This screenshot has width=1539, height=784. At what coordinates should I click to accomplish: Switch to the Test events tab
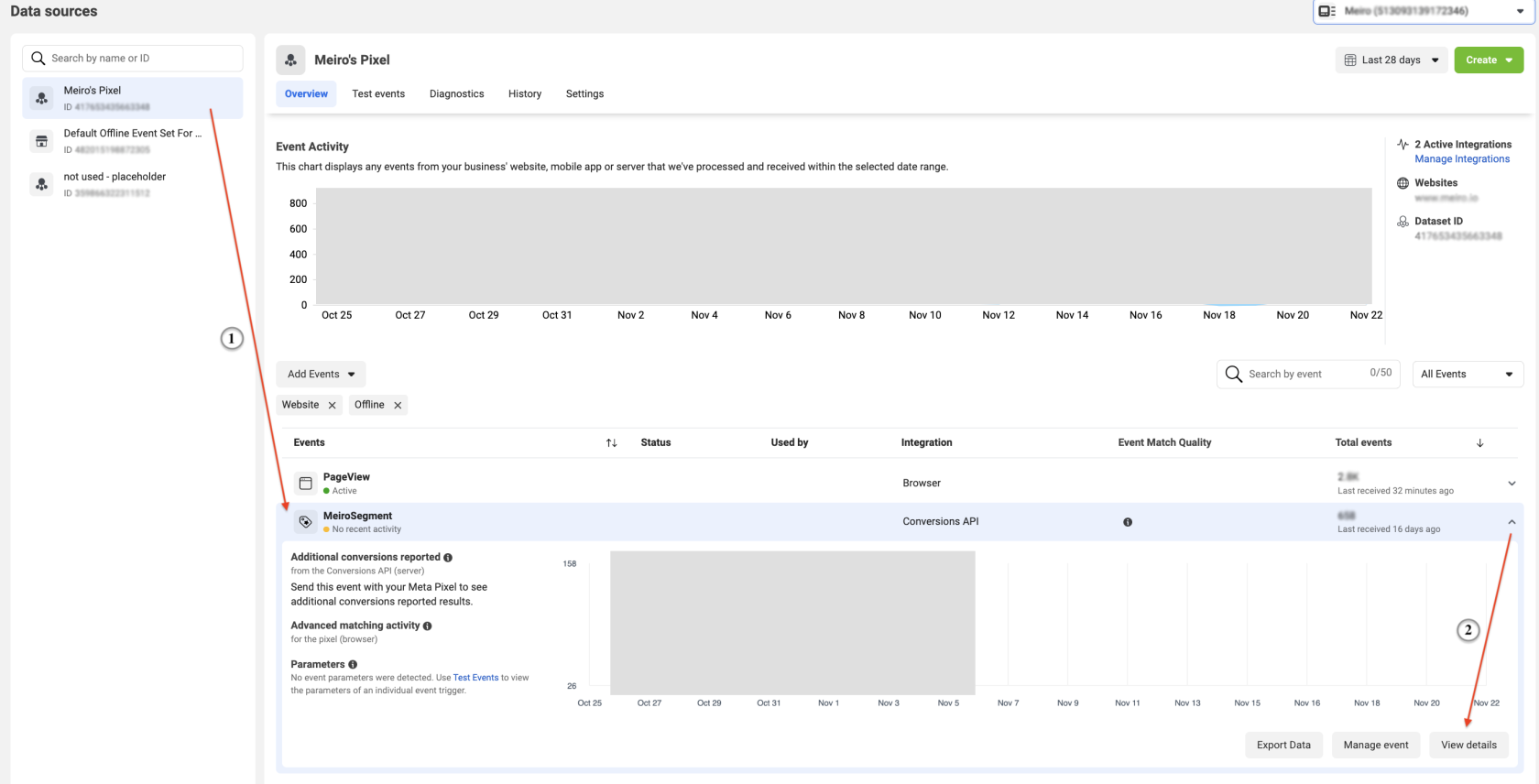pos(378,93)
